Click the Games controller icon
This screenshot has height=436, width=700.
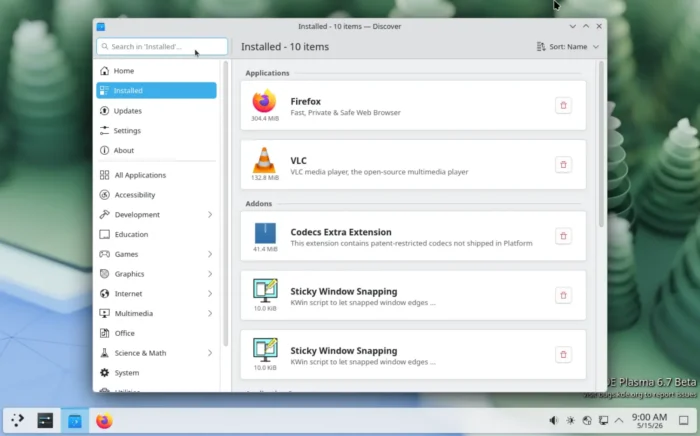104,254
